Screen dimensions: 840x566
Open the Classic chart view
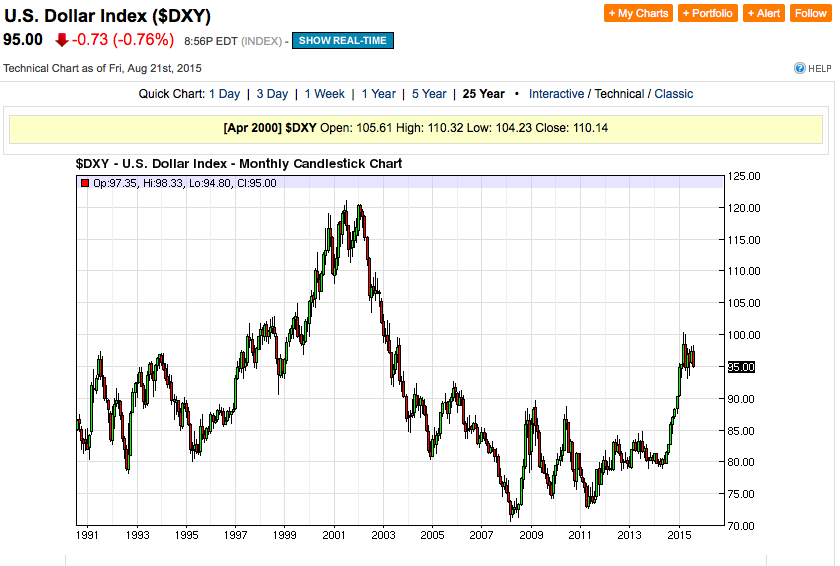(x=674, y=94)
